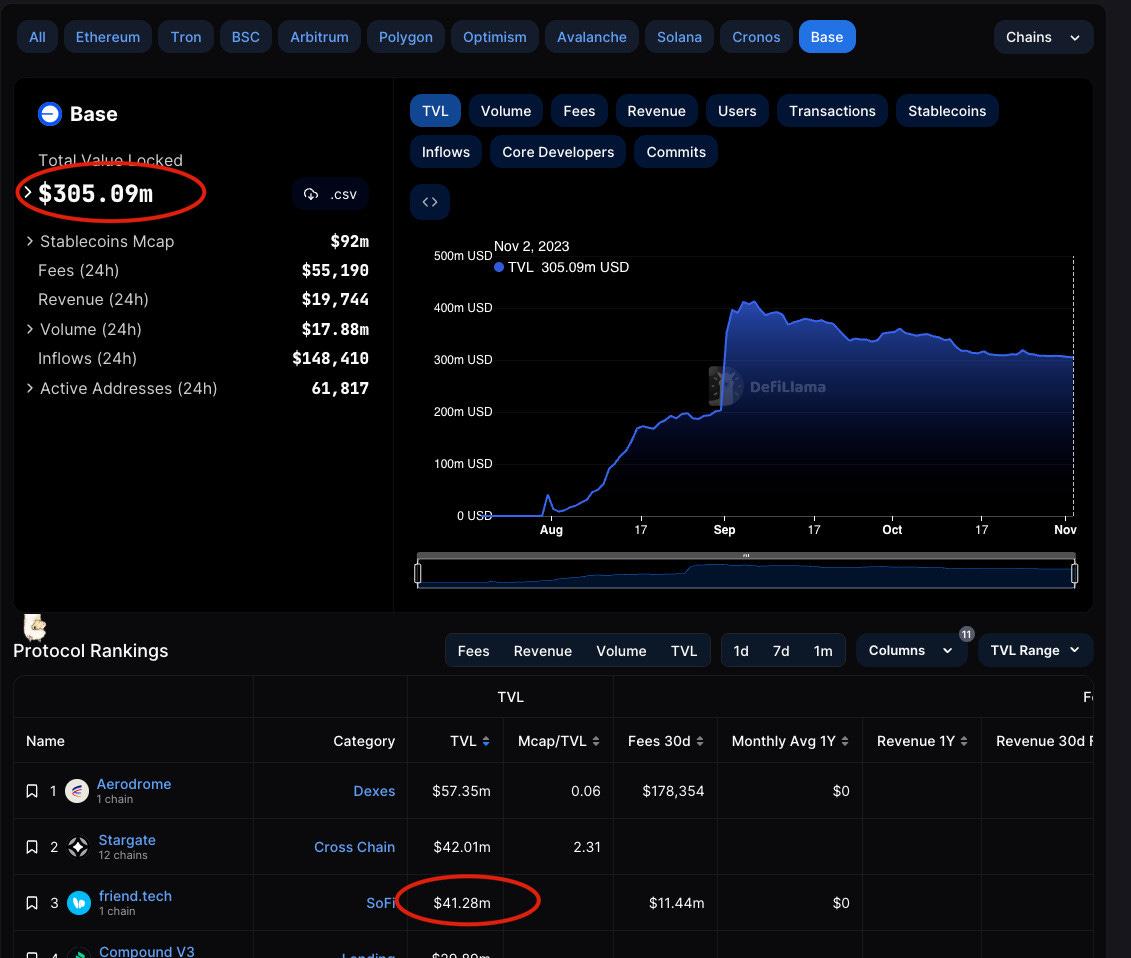
Task: Toggle the Commits chart metric
Action: 676,152
